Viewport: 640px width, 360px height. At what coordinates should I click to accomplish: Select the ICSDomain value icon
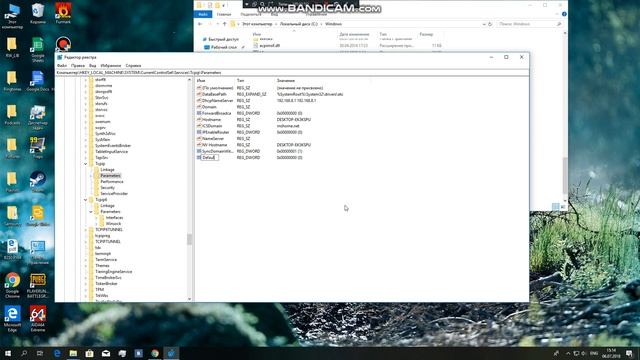[199, 126]
